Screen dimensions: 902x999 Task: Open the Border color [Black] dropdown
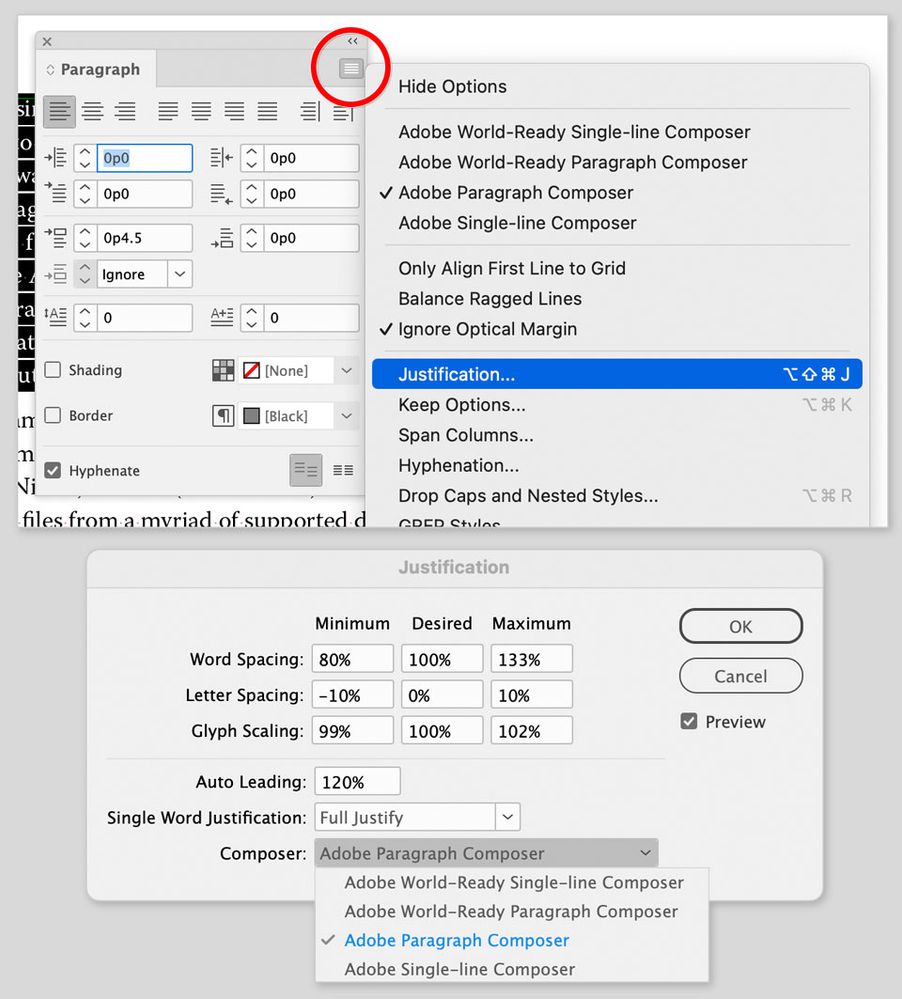[347, 416]
